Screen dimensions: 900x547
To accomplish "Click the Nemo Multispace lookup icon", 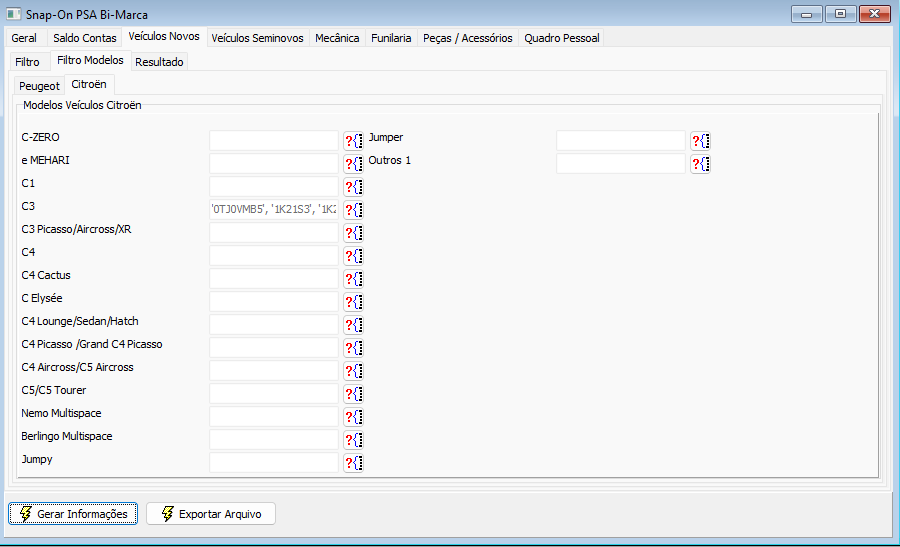I will (x=354, y=416).
